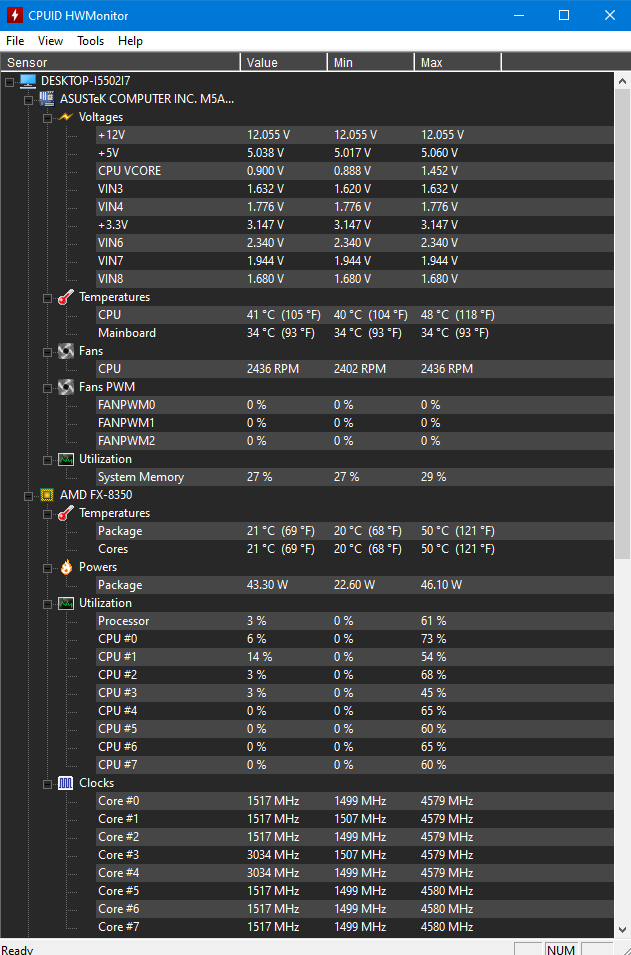Collapse the Fans PWM section
Image resolution: width=631 pixels, height=955 pixels.
[x=48, y=387]
